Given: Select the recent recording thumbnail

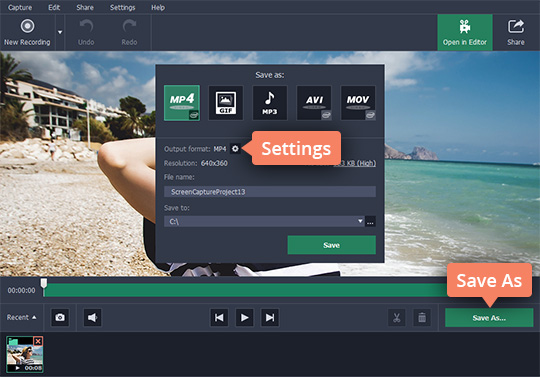Looking at the screenshot, I should tap(24, 354).
